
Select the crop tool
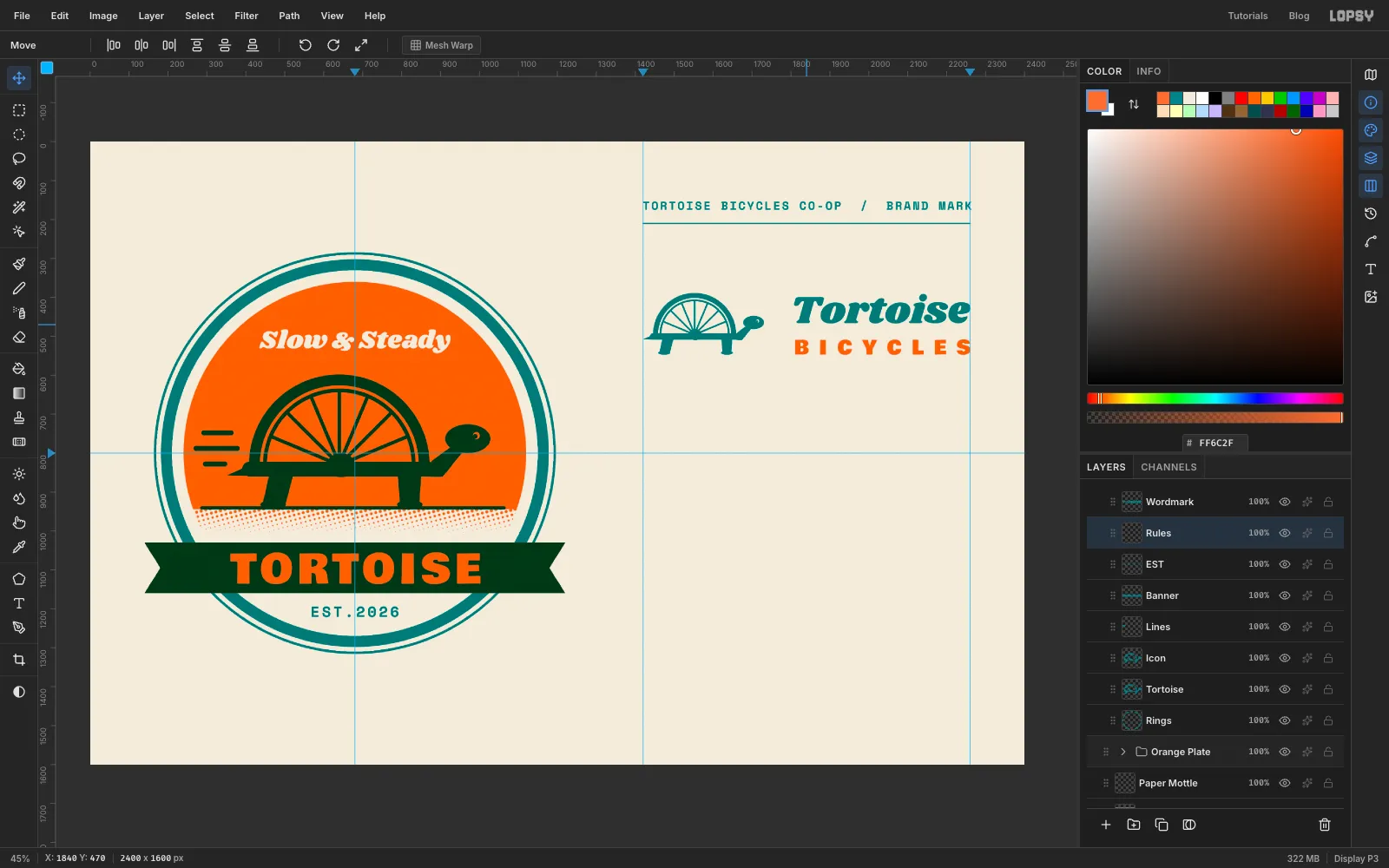(19, 660)
